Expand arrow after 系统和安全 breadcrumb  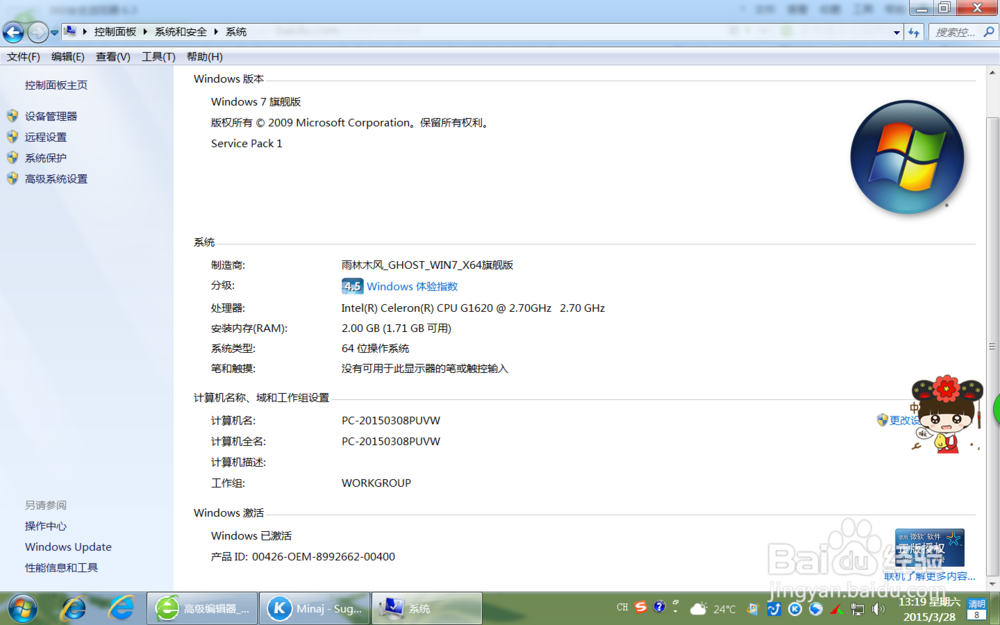point(216,31)
